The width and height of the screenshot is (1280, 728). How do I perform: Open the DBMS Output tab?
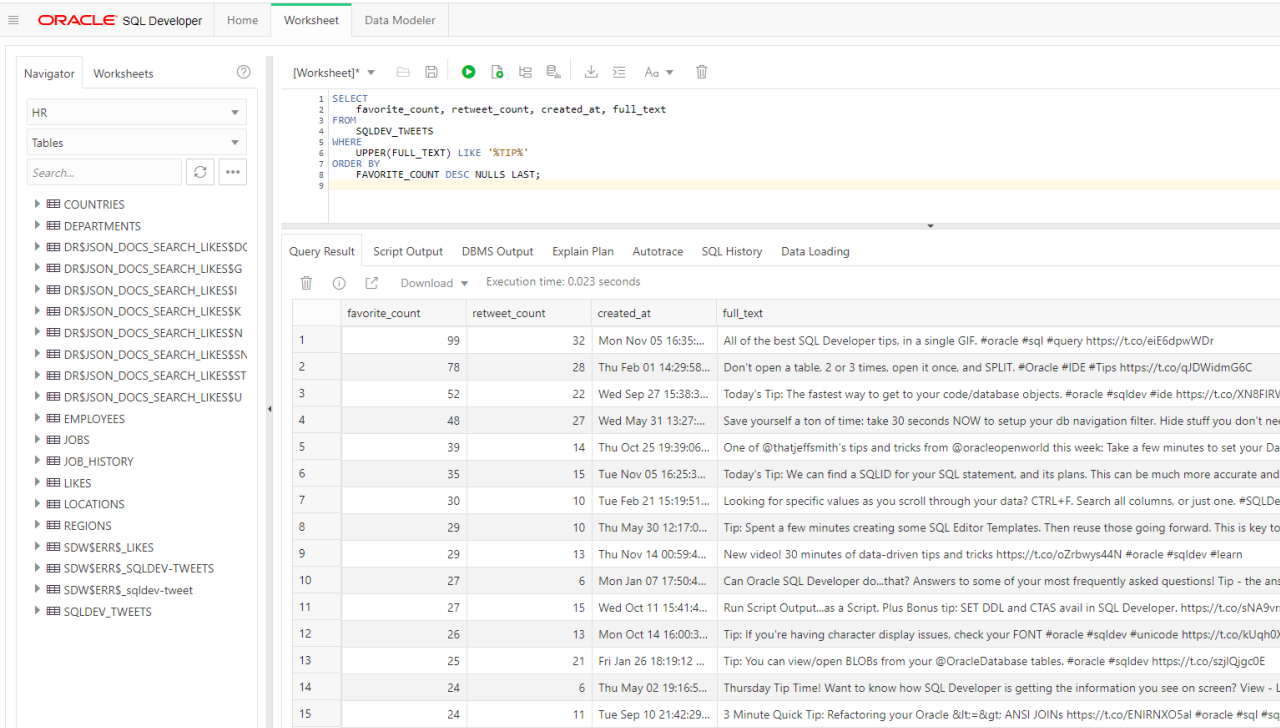(x=497, y=251)
